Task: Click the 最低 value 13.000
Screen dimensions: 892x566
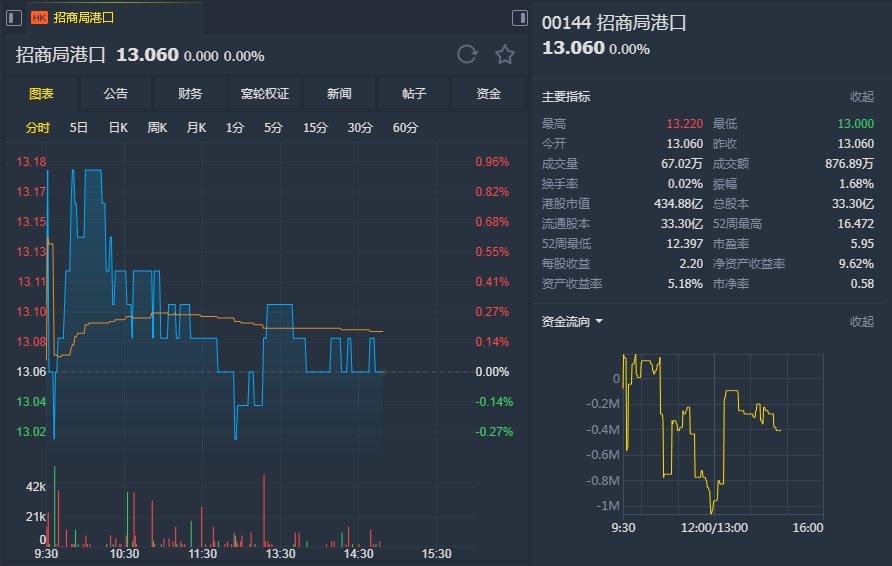Action: tap(855, 123)
